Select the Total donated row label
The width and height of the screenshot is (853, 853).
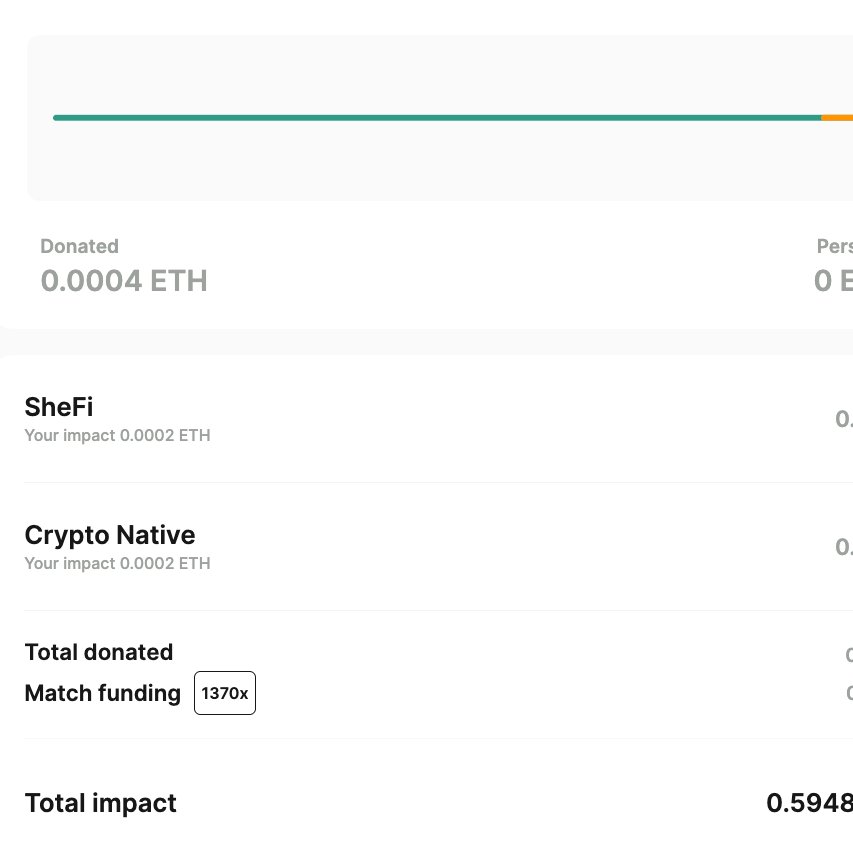coord(99,652)
